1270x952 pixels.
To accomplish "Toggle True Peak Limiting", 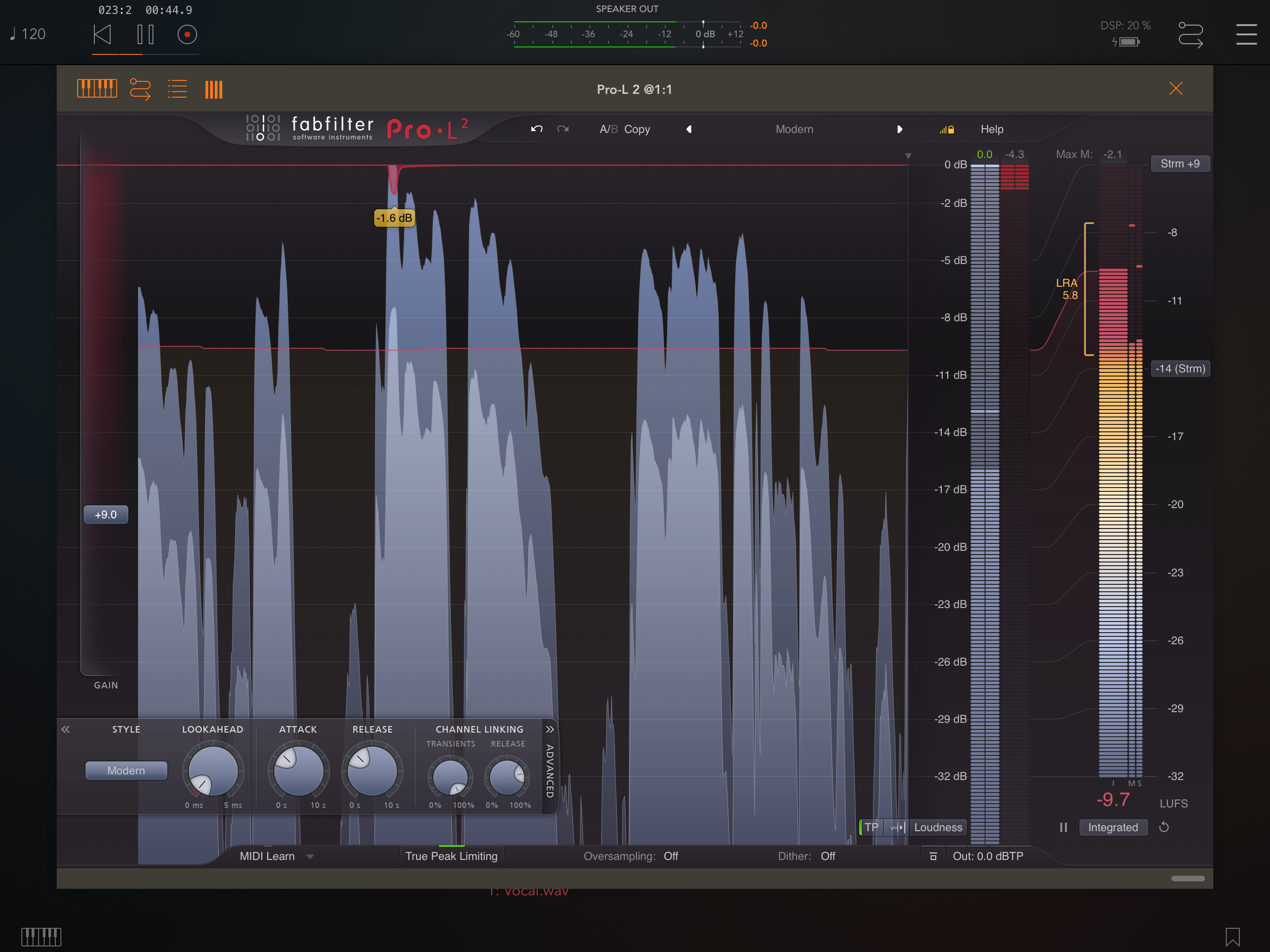I will click(x=451, y=855).
